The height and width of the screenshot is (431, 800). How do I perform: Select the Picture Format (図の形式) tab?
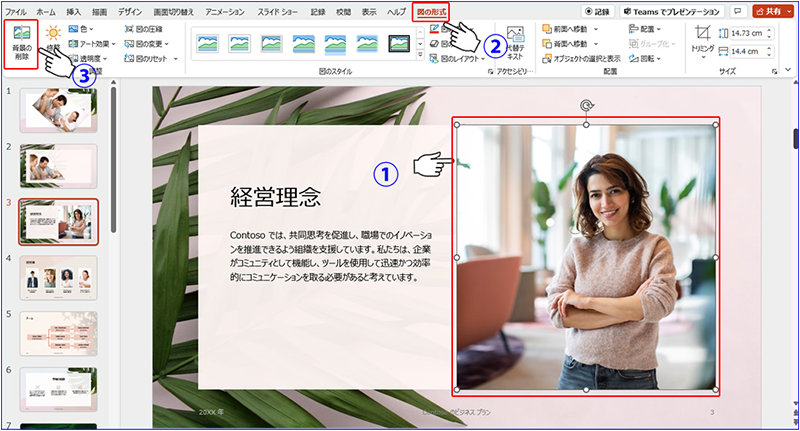[x=431, y=11]
